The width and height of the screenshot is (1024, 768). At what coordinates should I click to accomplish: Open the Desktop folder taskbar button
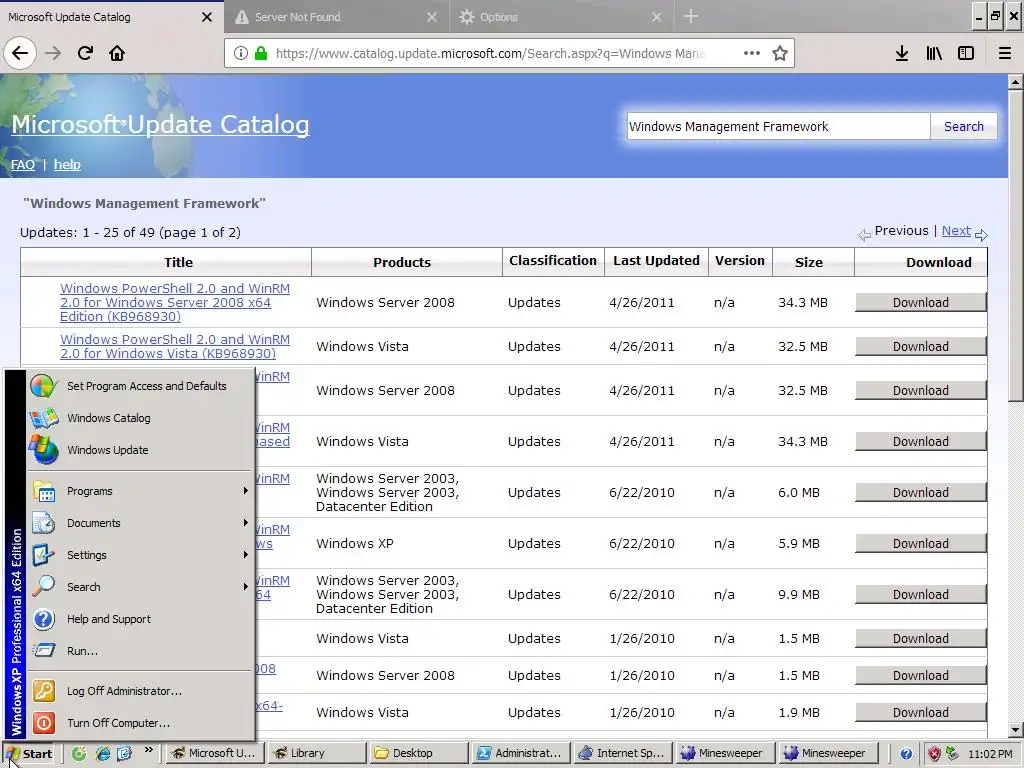tap(418, 753)
